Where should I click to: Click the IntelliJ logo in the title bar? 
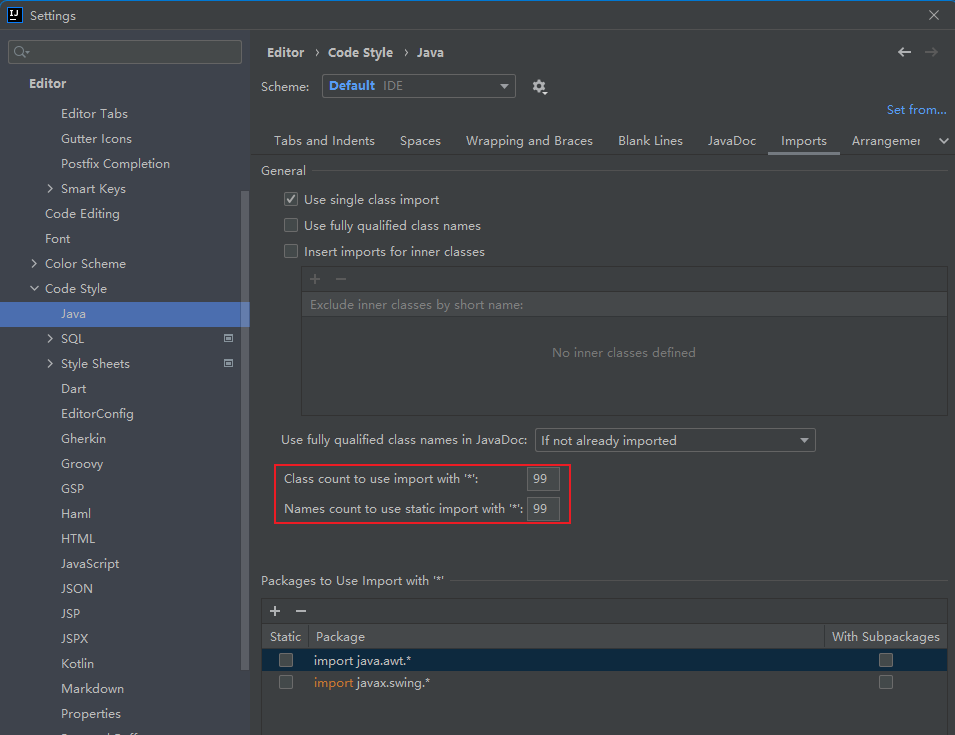(x=15, y=15)
